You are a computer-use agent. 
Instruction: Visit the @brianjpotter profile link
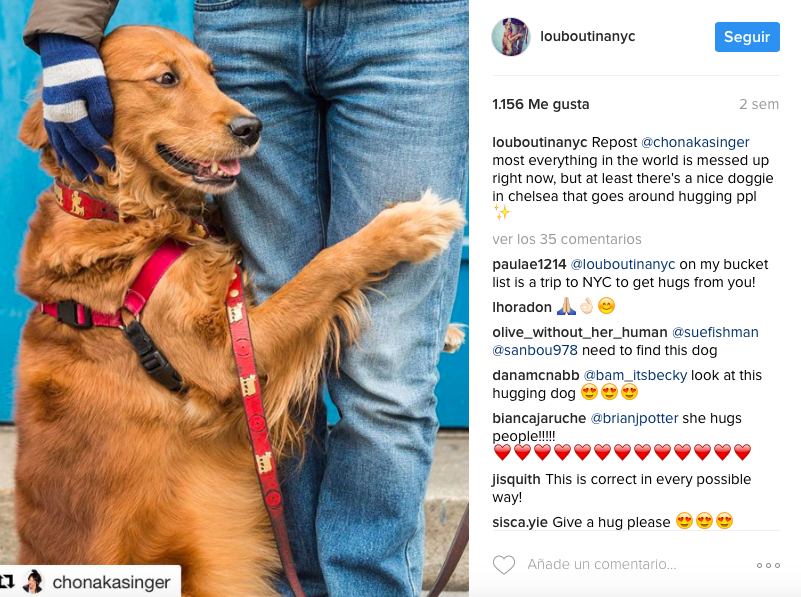(634, 418)
